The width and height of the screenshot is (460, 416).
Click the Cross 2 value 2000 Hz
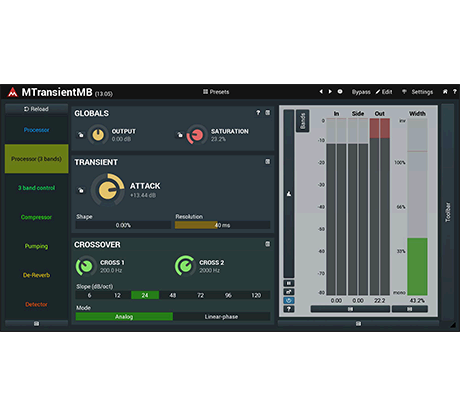click(x=209, y=271)
